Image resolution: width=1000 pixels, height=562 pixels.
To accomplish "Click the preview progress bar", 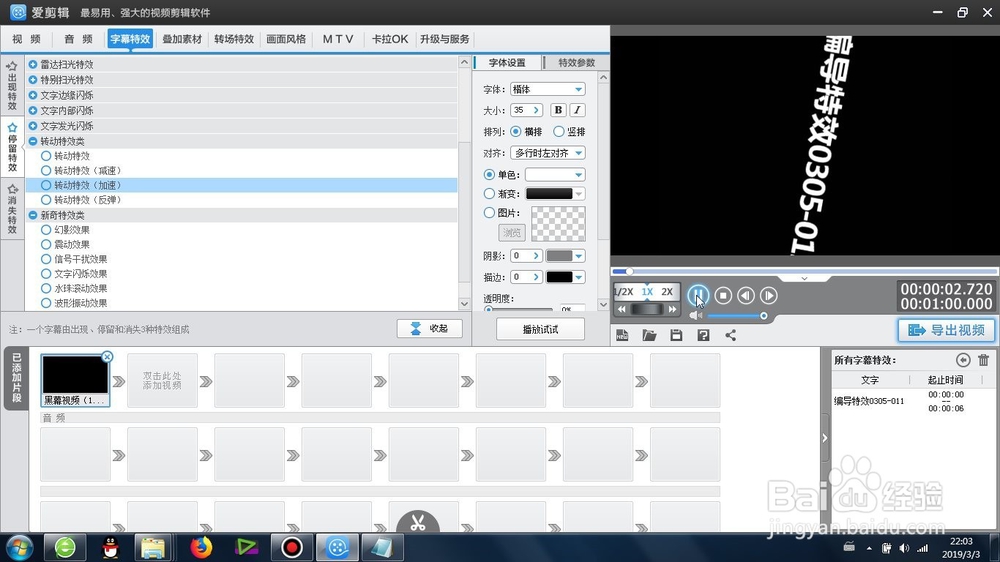I will [x=805, y=271].
